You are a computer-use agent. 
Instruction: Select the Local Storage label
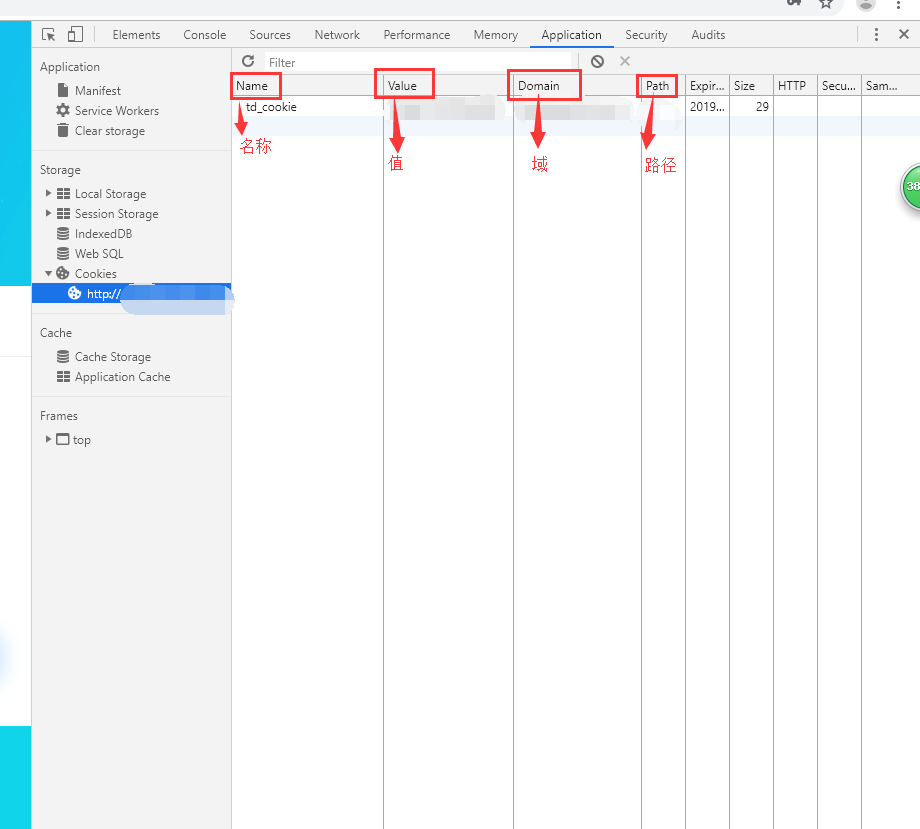[x=110, y=194]
